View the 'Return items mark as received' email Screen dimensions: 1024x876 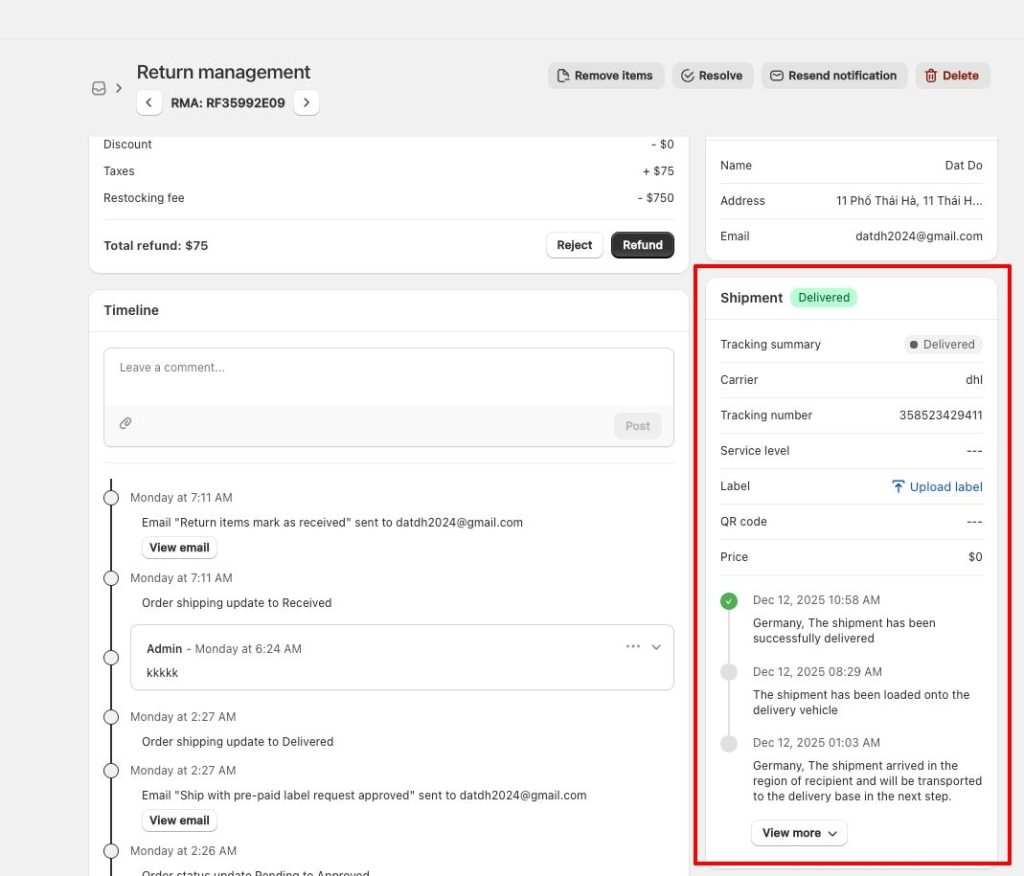(x=179, y=547)
